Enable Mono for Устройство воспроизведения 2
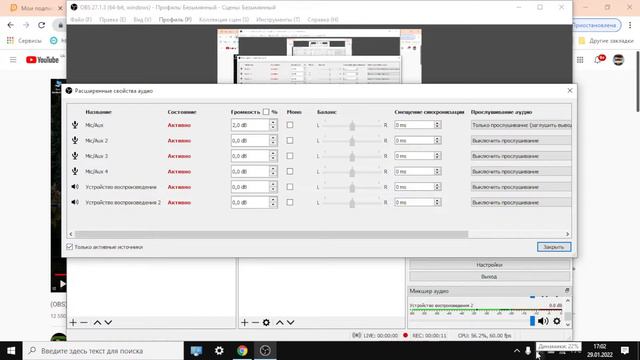 tap(290, 202)
